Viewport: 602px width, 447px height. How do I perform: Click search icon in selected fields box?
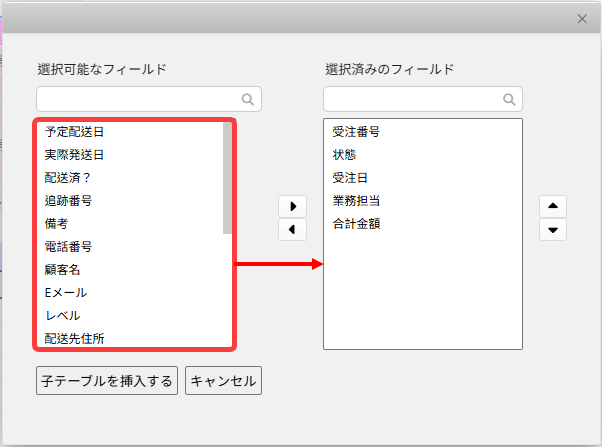click(x=509, y=99)
